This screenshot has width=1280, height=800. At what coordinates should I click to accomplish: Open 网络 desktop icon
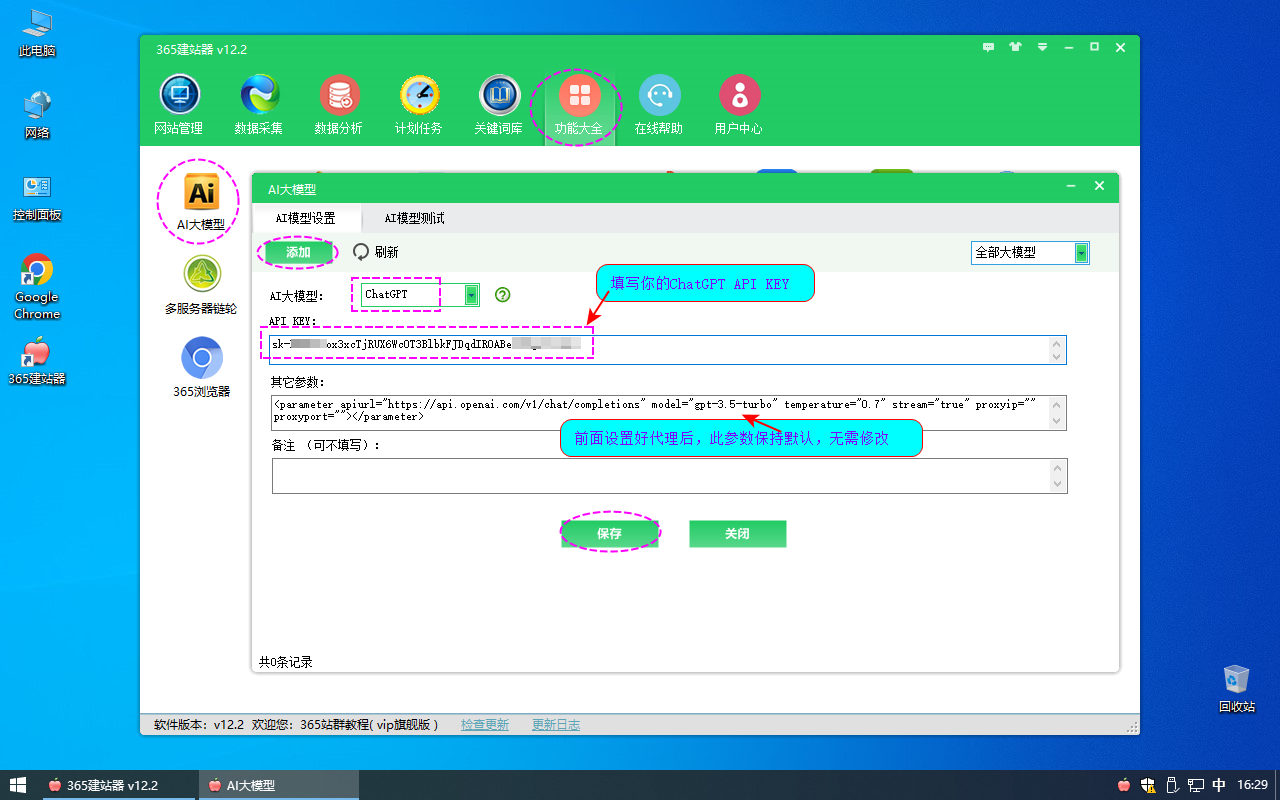(37, 115)
